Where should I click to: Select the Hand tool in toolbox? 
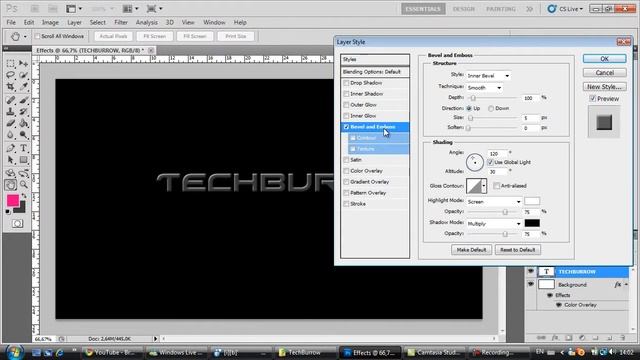pos(11,185)
